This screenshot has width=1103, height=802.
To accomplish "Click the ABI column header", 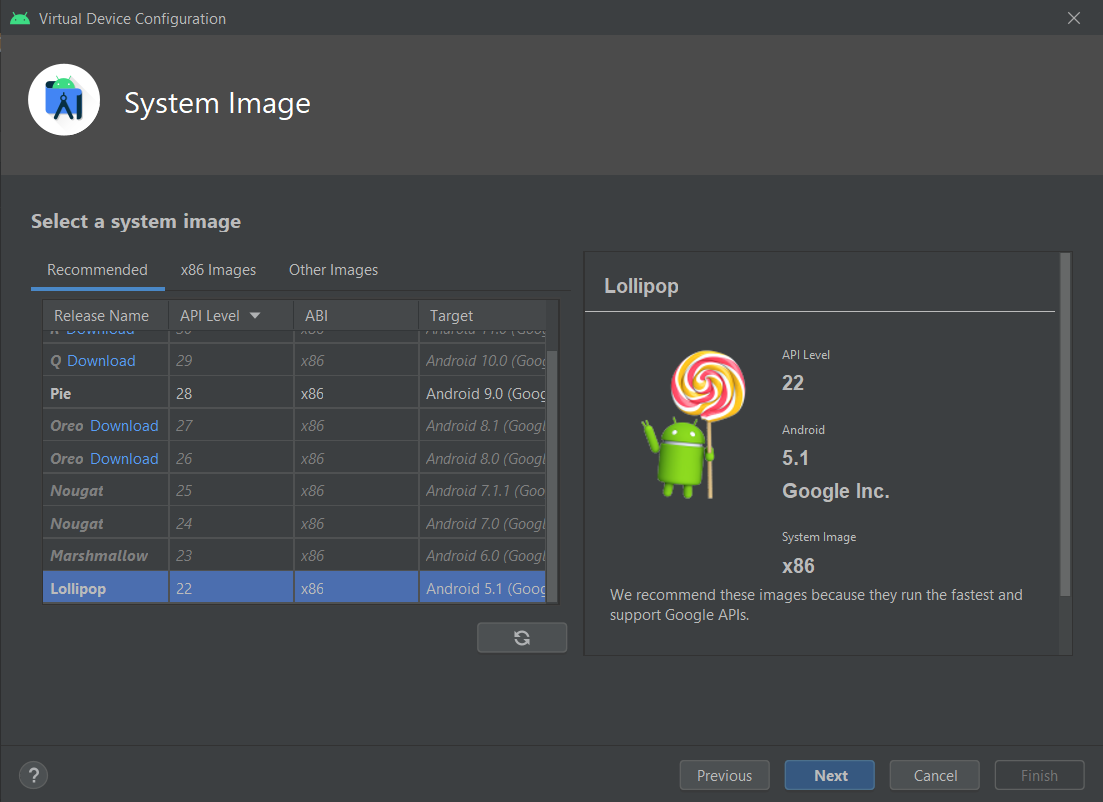I will pos(356,316).
